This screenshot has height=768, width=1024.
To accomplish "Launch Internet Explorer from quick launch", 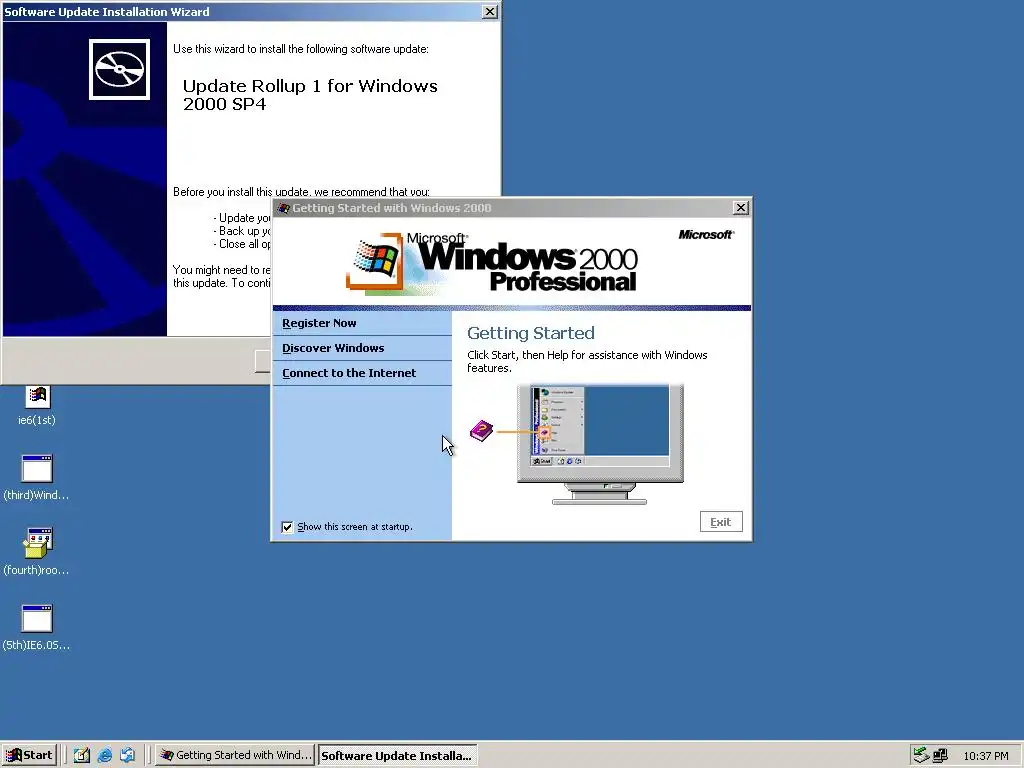I will [104, 756].
